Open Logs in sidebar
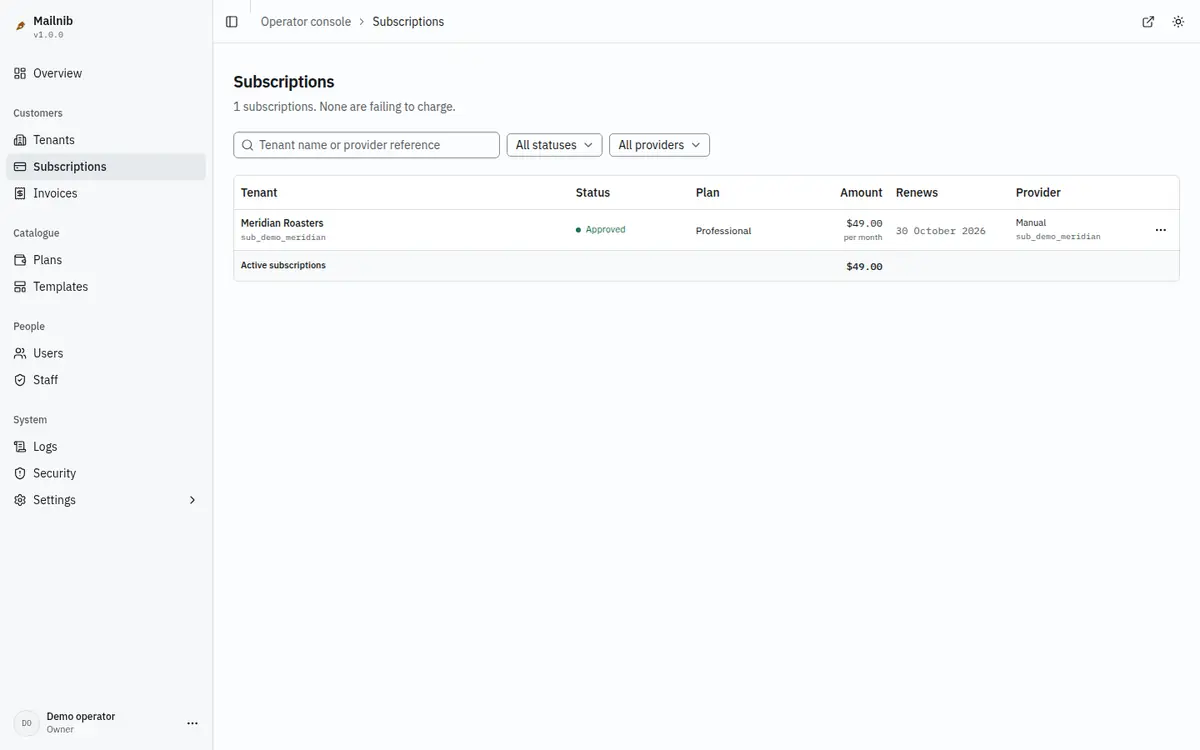The height and width of the screenshot is (750, 1200). tap(106, 447)
